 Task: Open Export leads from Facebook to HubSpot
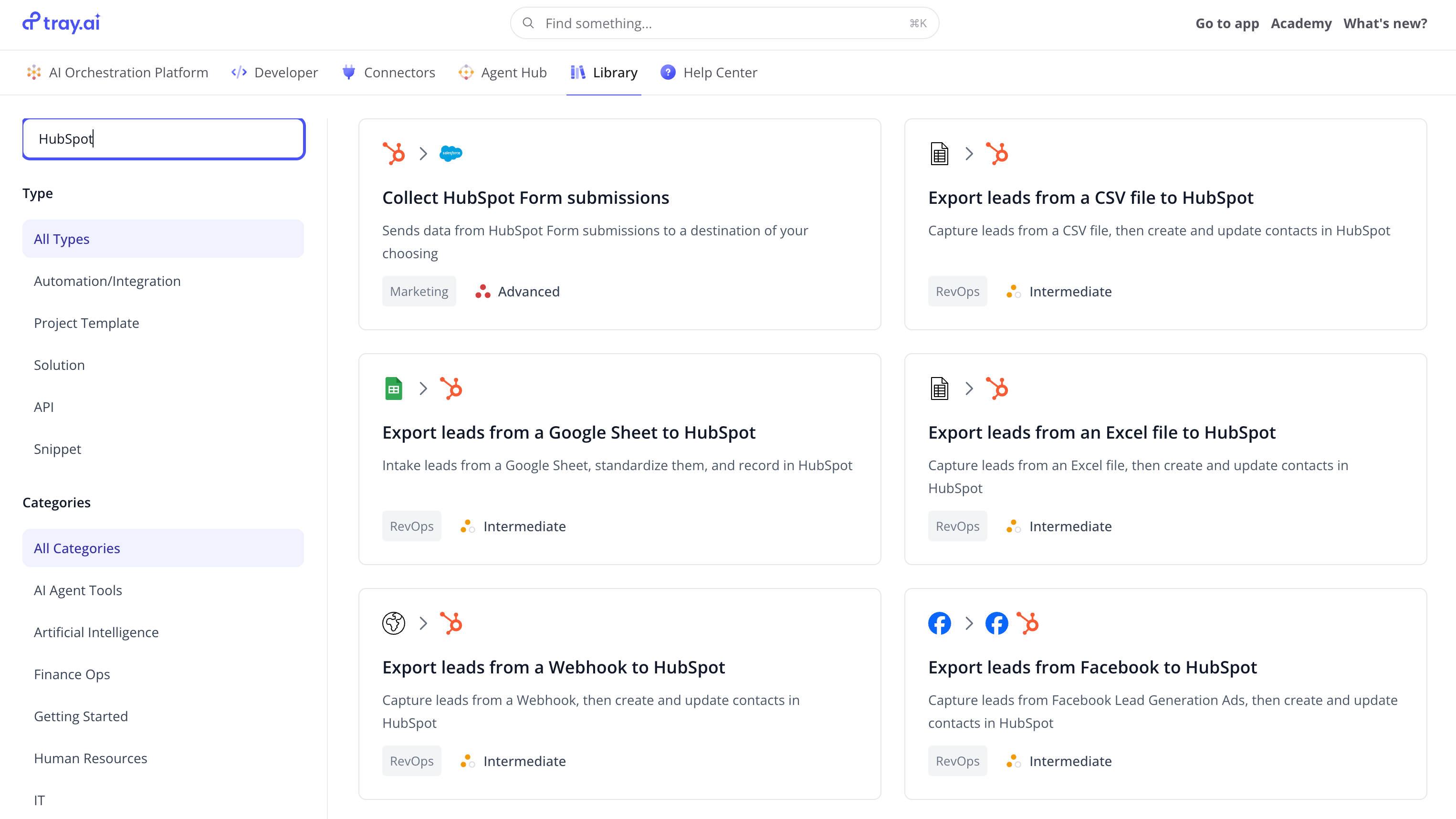point(1092,667)
